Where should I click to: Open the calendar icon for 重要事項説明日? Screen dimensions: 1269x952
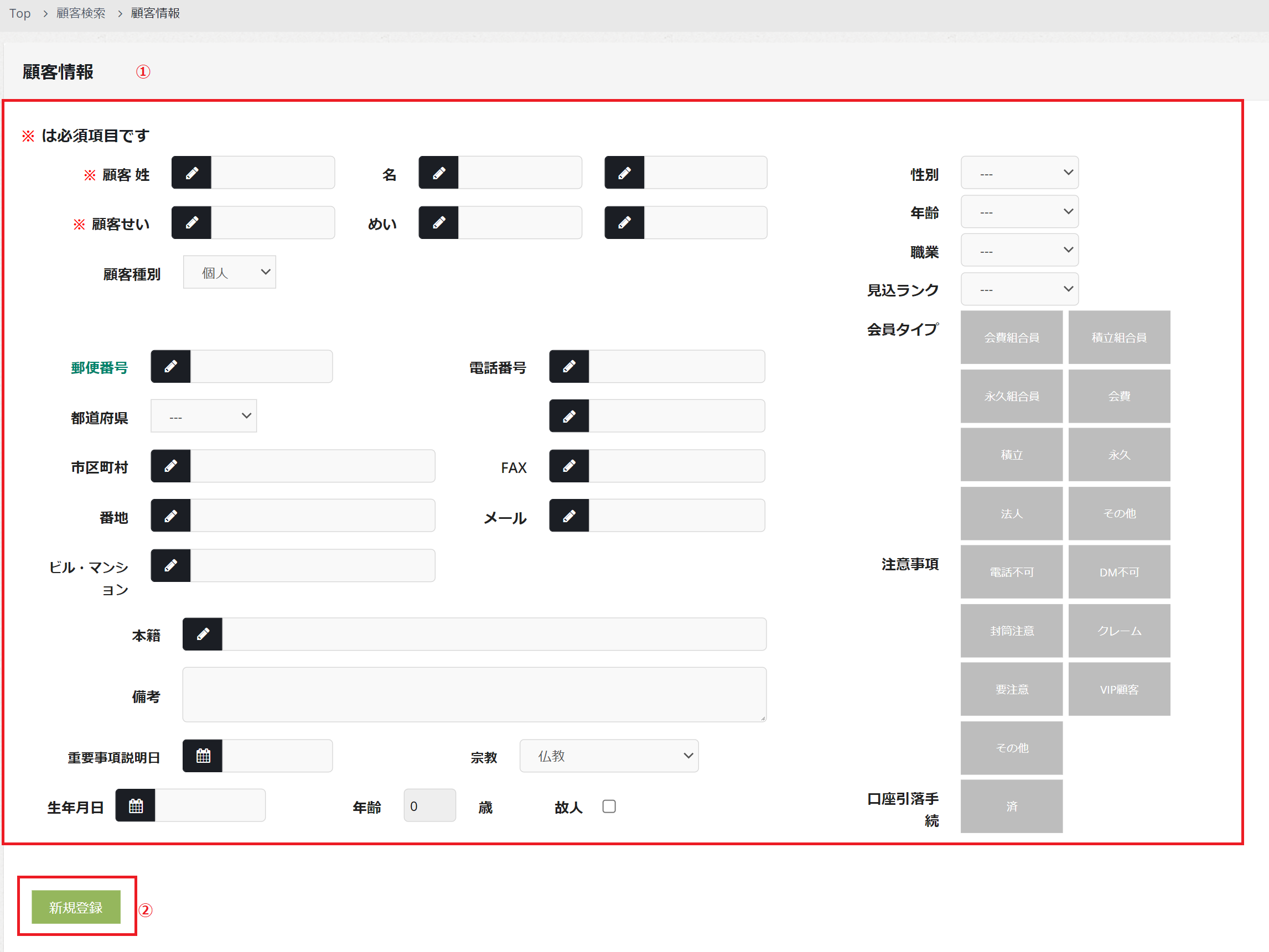[203, 756]
